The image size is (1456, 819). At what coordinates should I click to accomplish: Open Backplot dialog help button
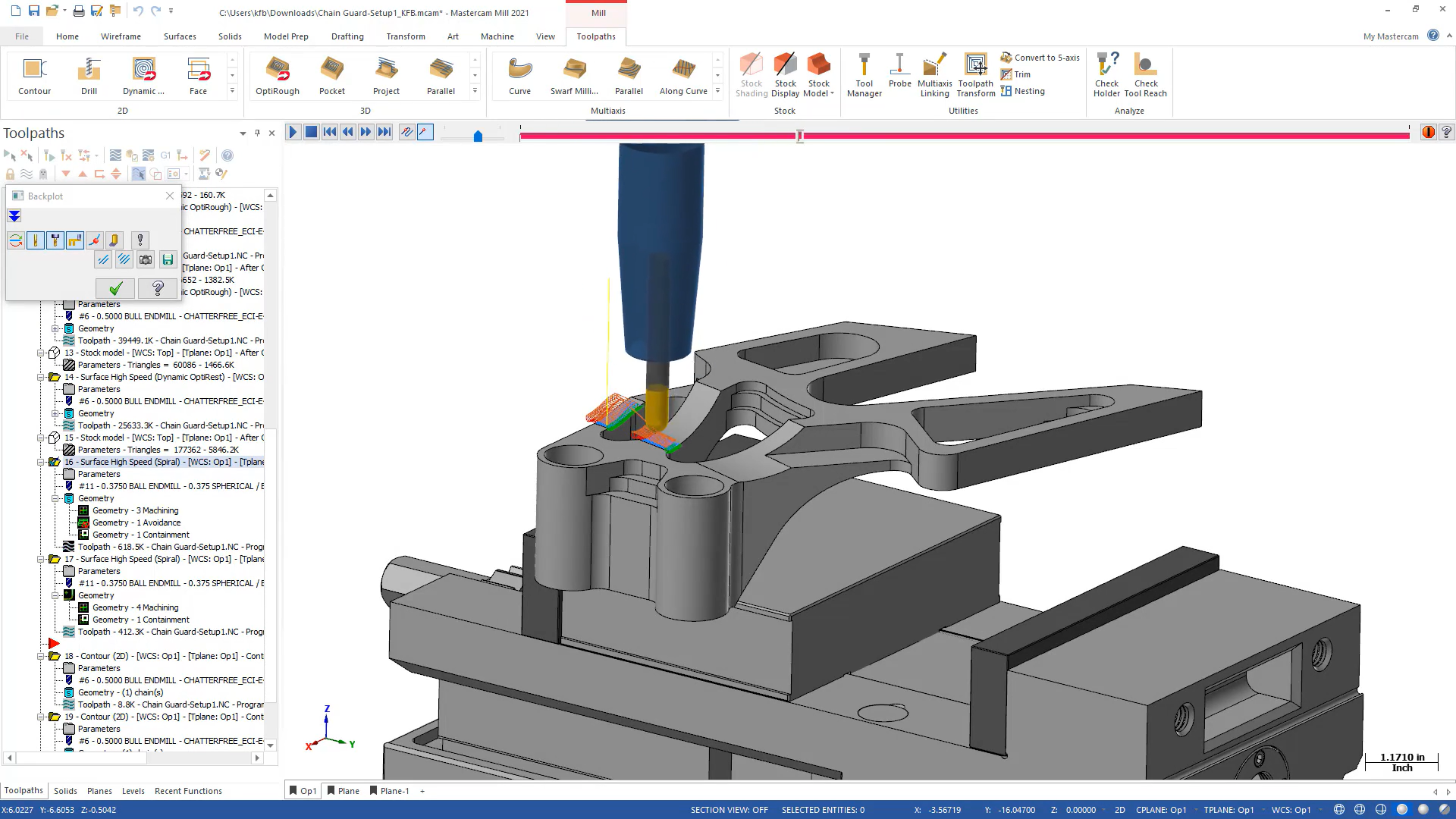tap(158, 288)
